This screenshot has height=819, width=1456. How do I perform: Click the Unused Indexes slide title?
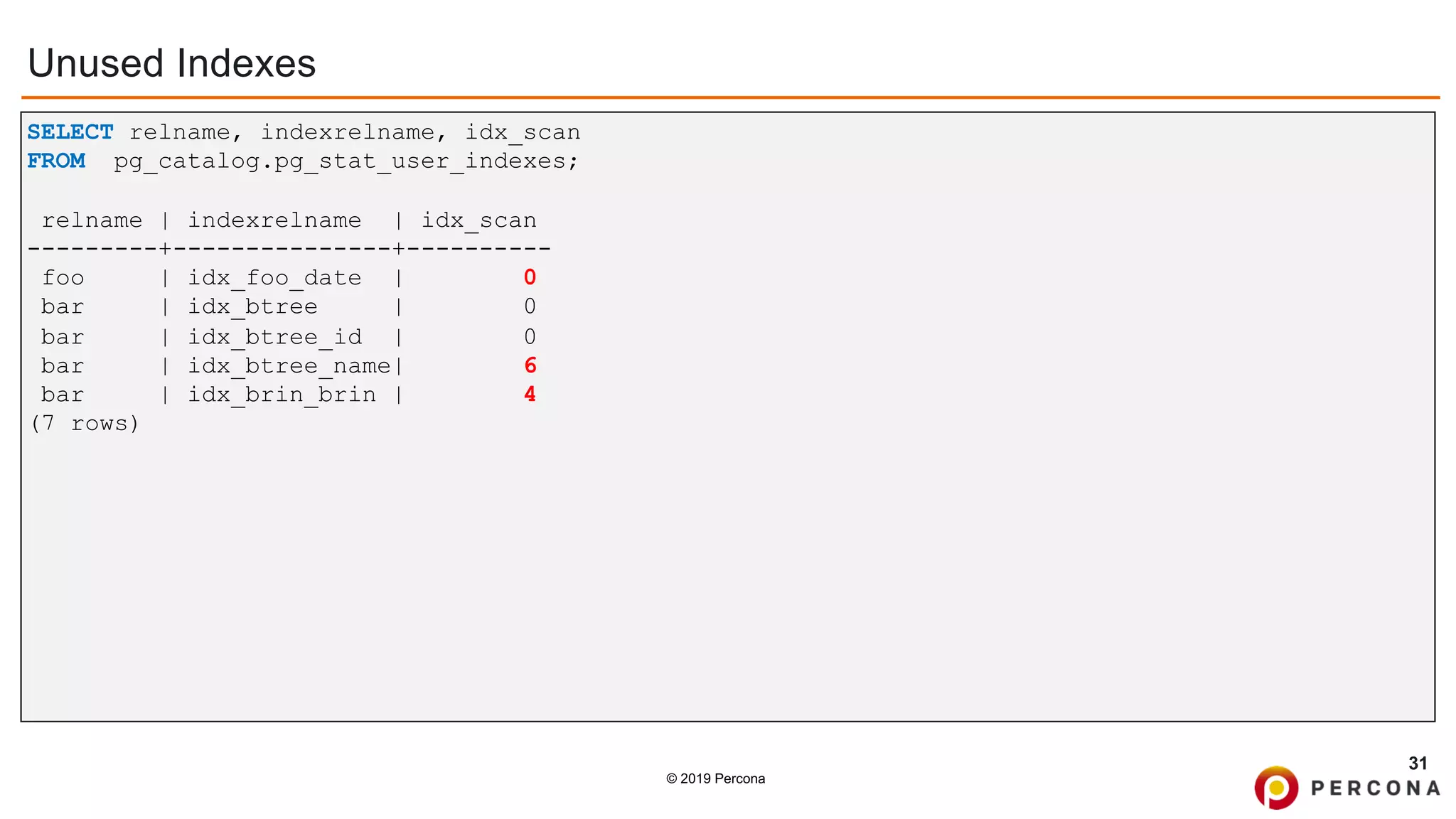point(171,63)
